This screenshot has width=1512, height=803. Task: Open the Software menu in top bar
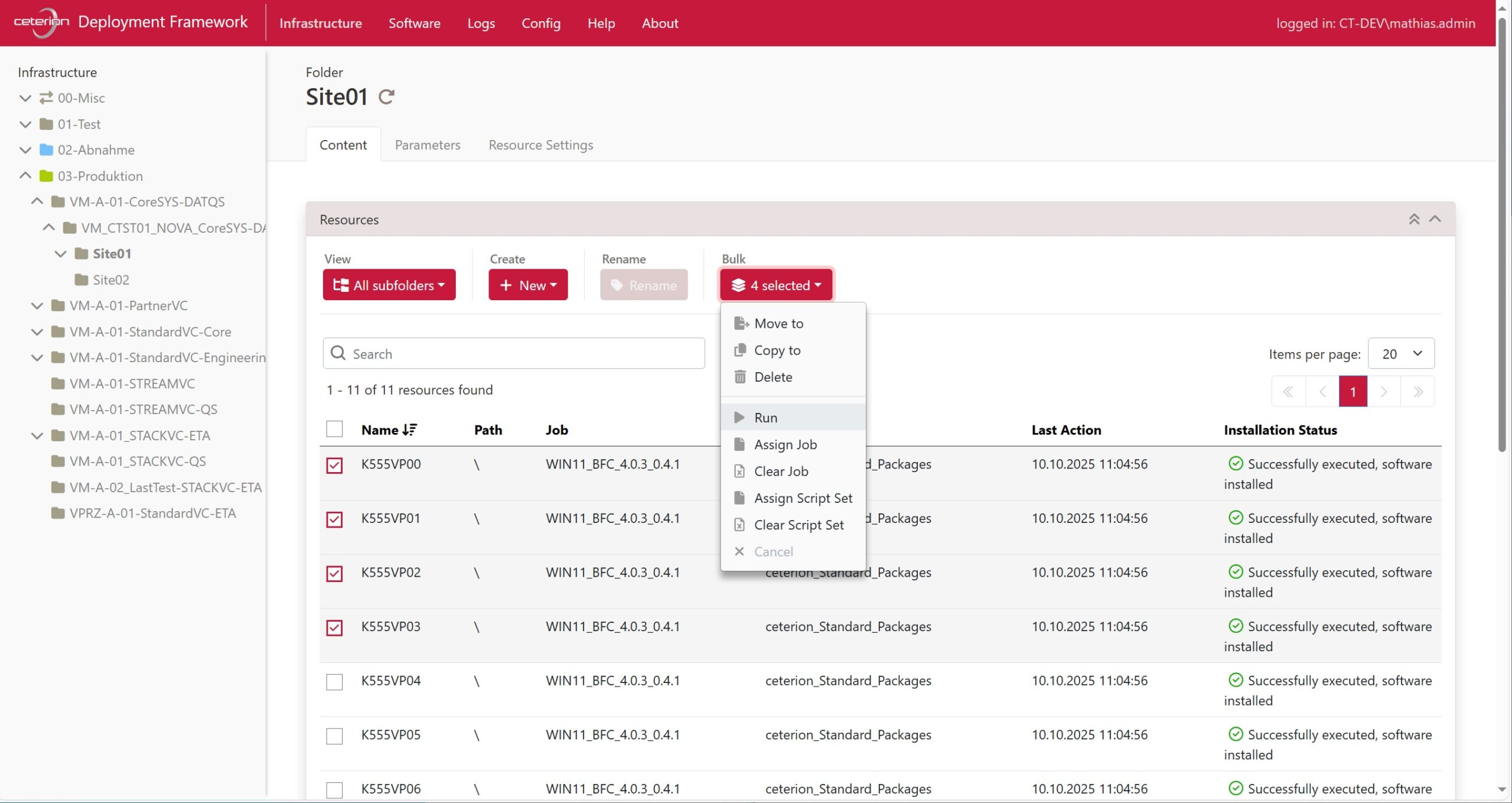tap(414, 23)
